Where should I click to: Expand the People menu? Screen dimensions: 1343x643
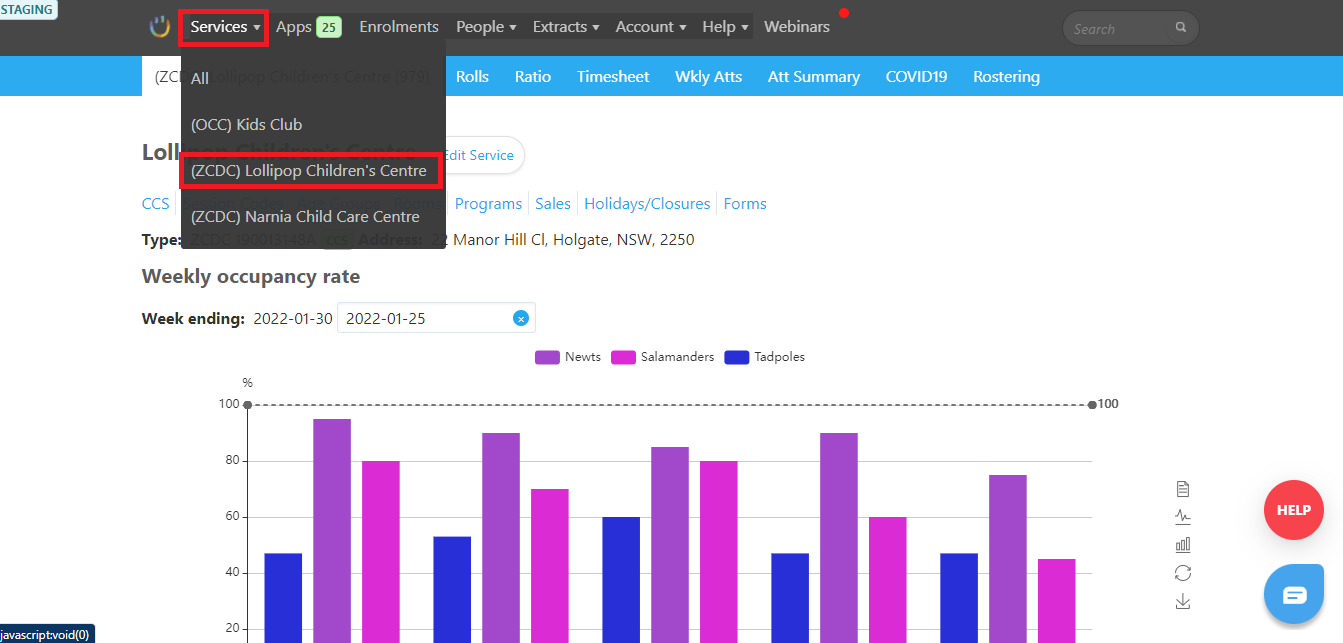(486, 27)
